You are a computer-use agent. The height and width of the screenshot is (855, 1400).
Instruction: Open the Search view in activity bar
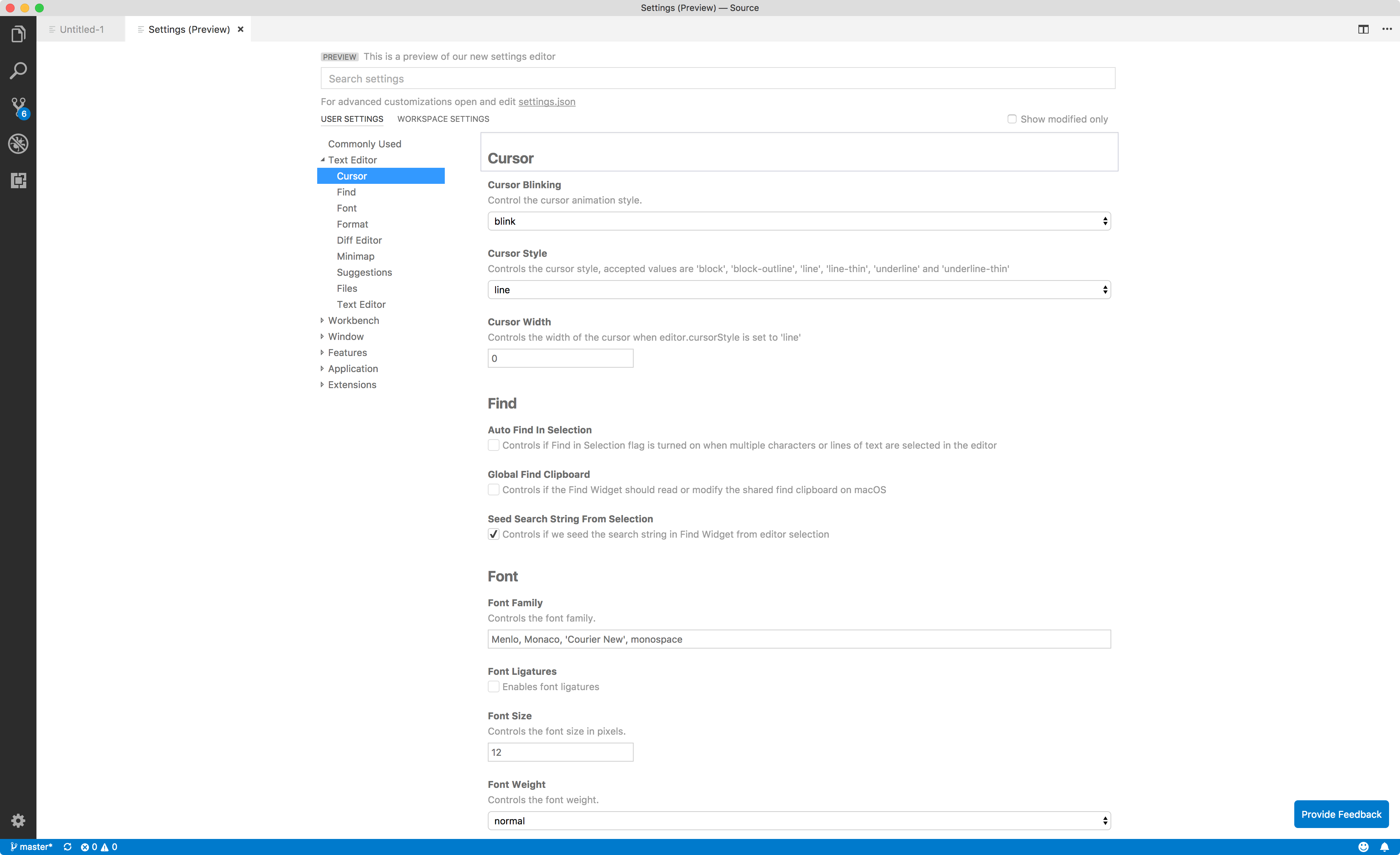click(18, 70)
